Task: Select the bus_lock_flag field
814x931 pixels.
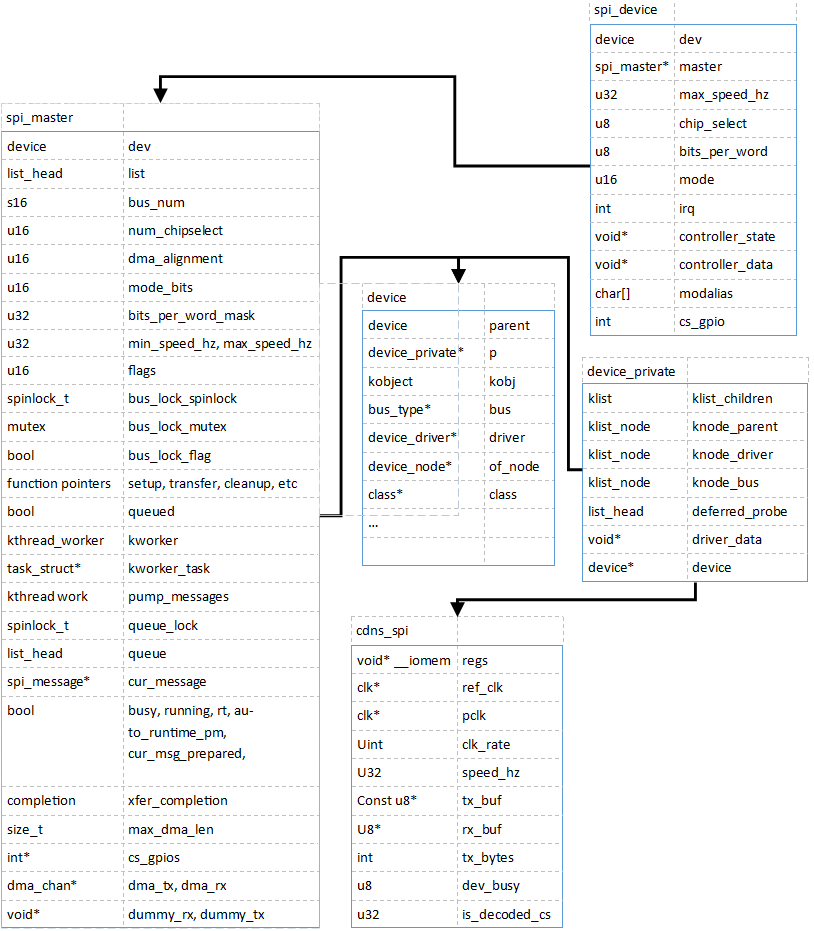Action: tap(169, 455)
